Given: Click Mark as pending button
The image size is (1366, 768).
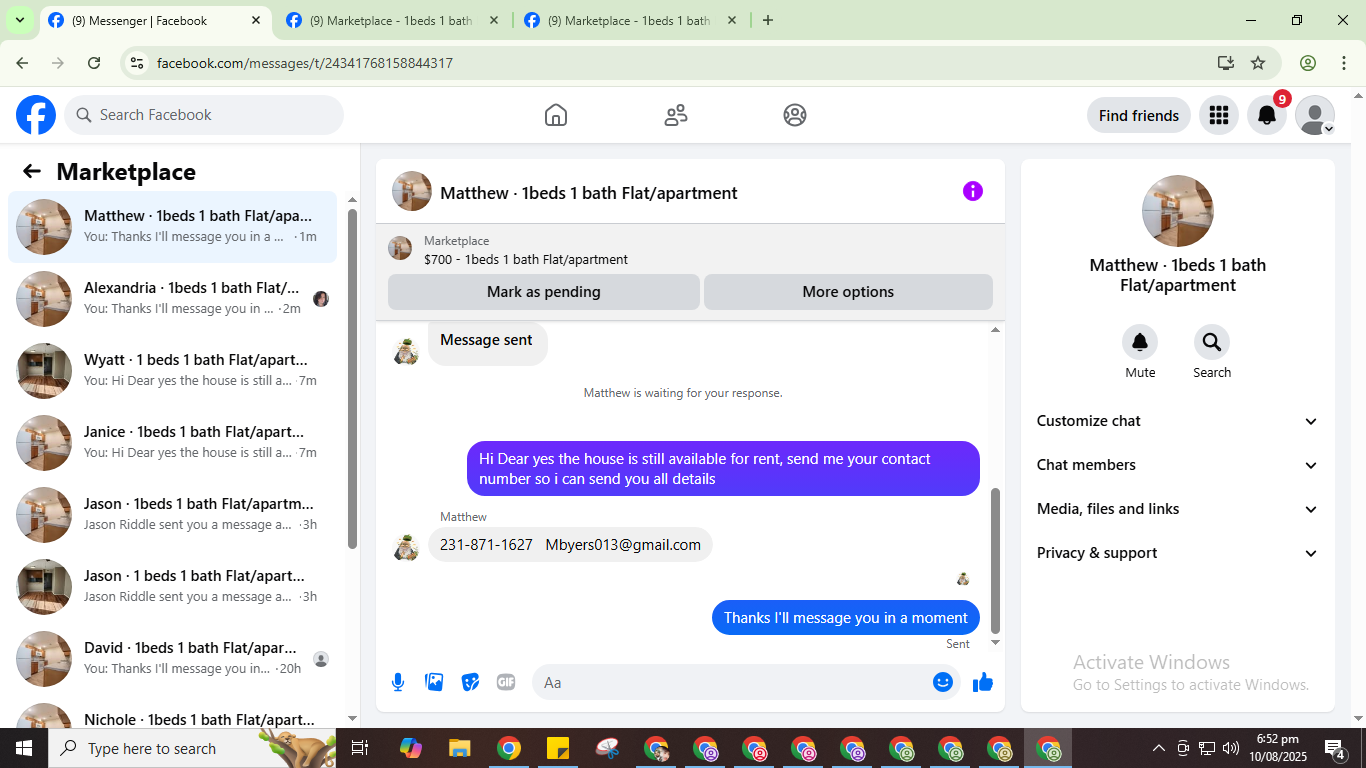Looking at the screenshot, I should coord(544,292).
